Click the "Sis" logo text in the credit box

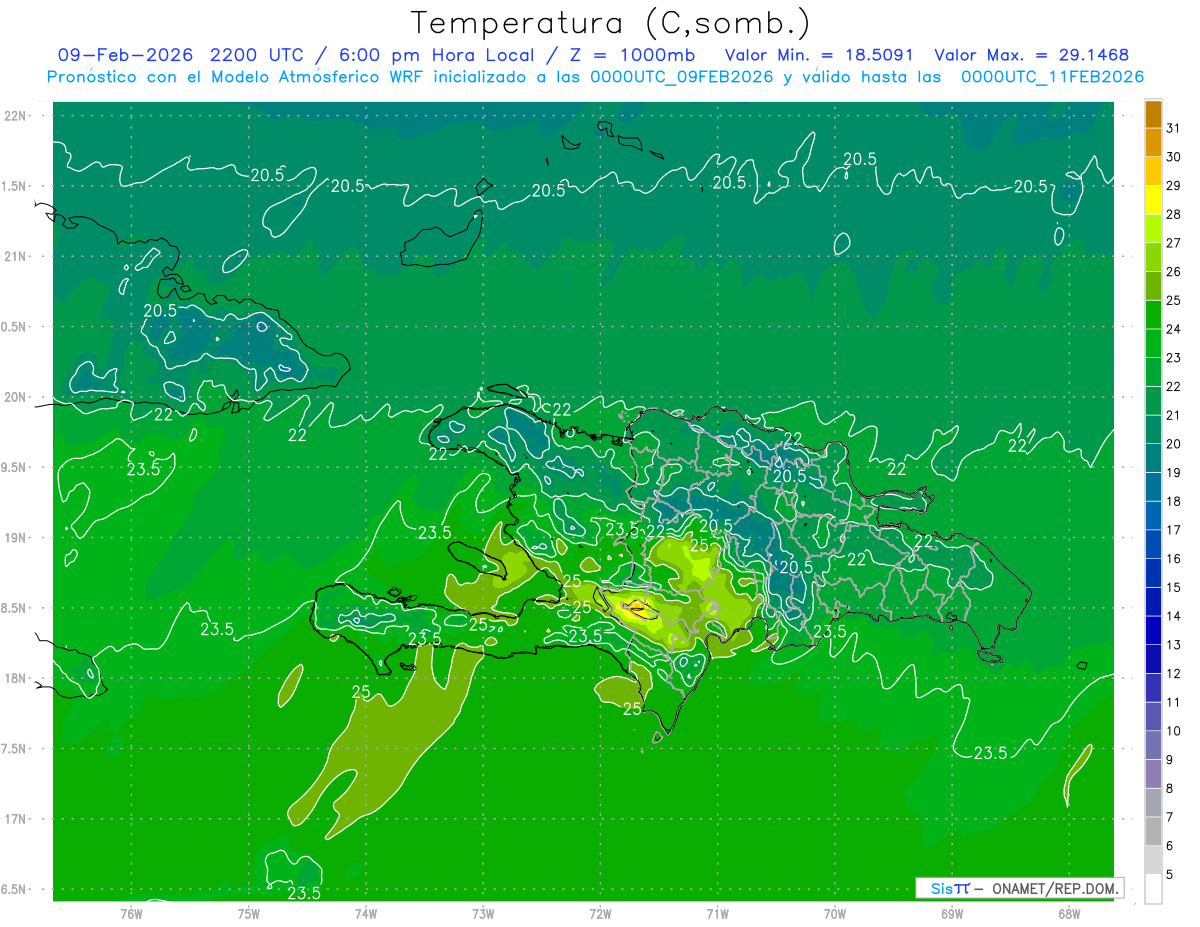coord(942,889)
